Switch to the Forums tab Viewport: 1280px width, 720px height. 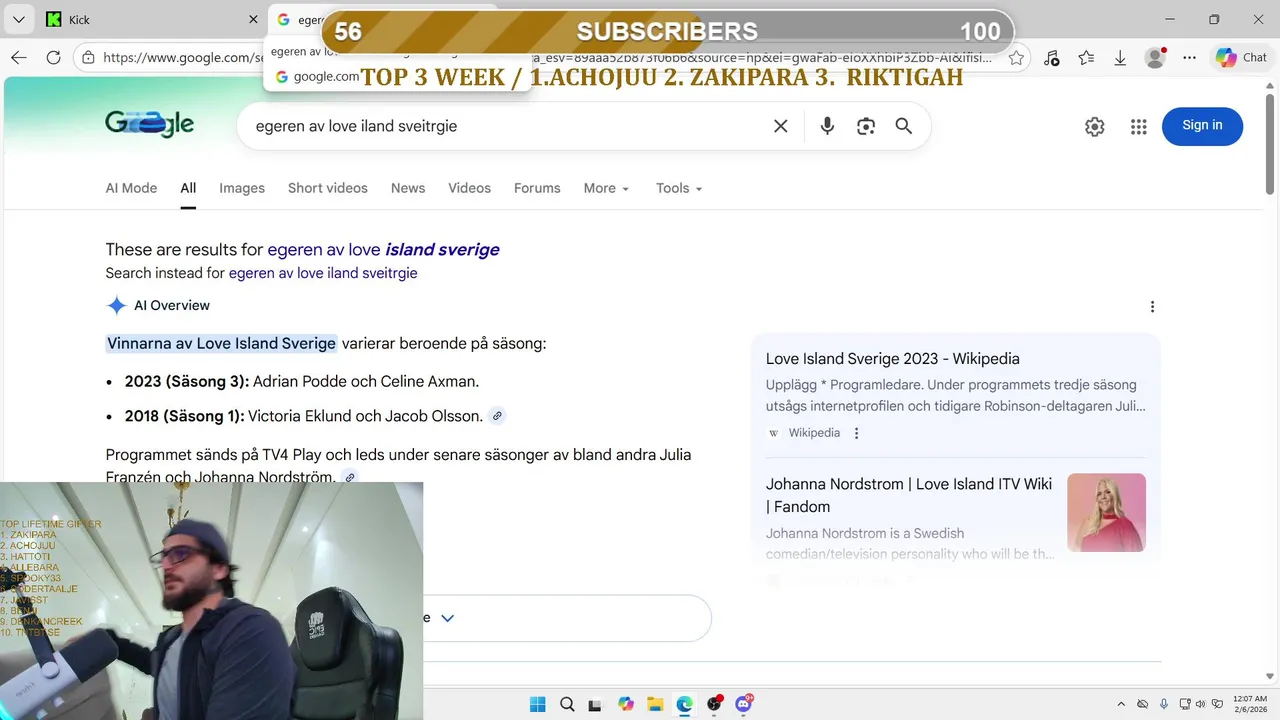pos(537,188)
